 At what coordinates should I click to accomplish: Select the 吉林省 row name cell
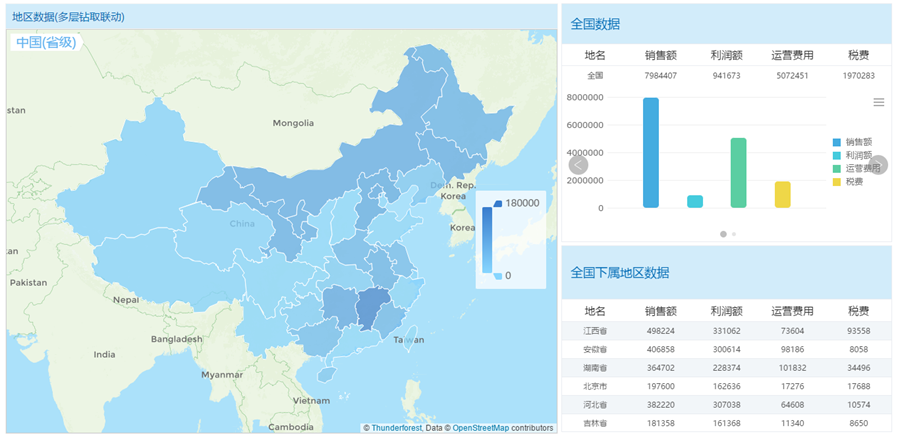595,423
